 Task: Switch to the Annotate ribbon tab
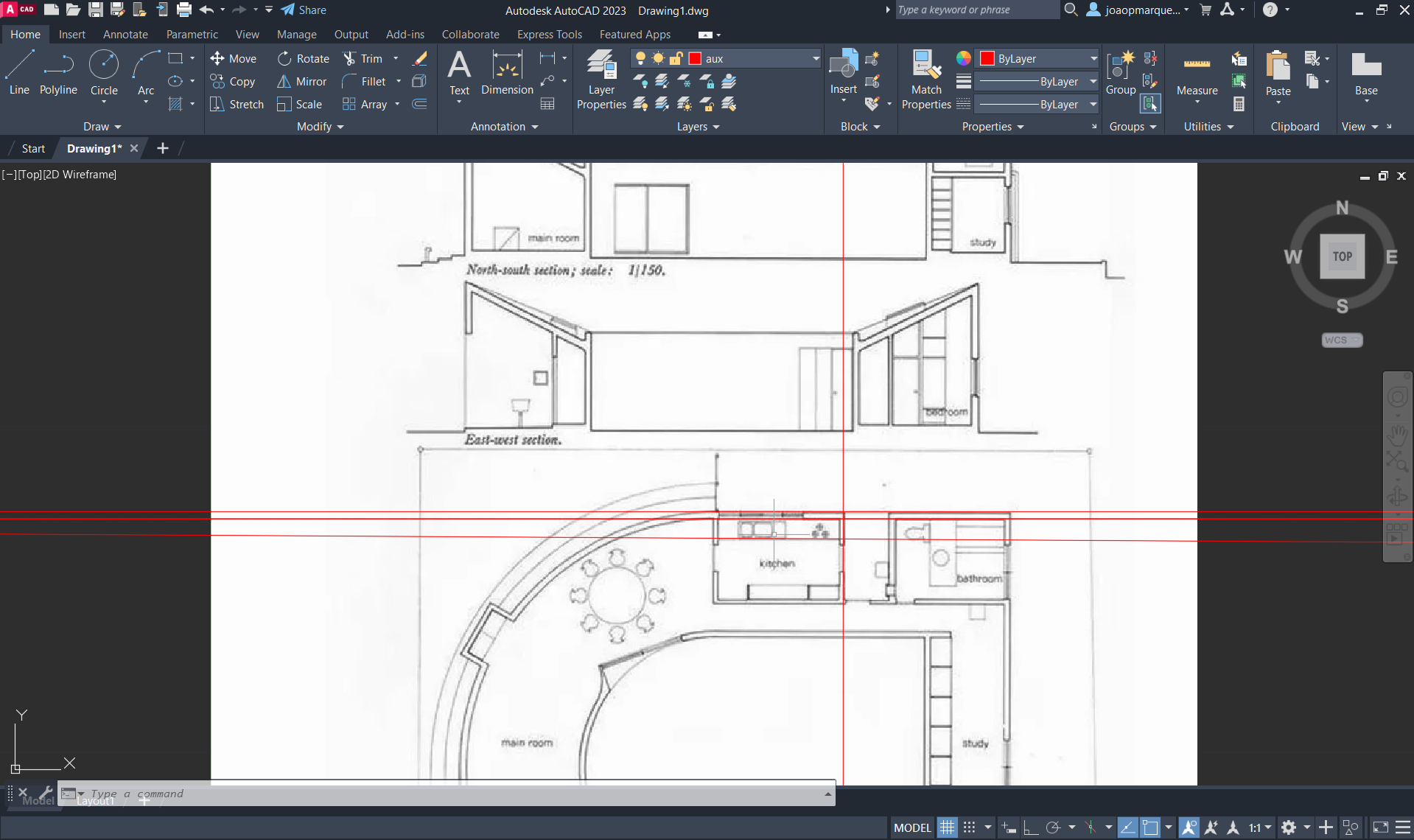click(x=125, y=35)
